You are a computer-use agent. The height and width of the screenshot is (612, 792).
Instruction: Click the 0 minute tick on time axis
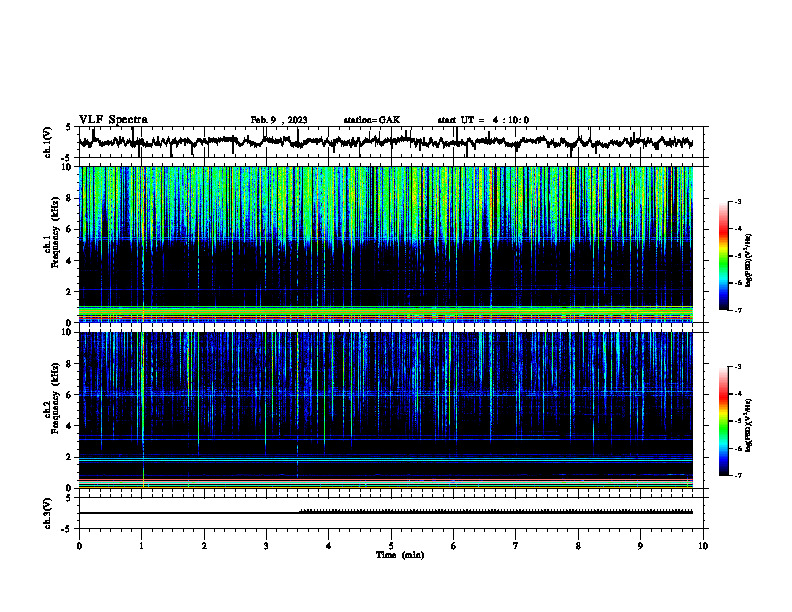(79, 546)
